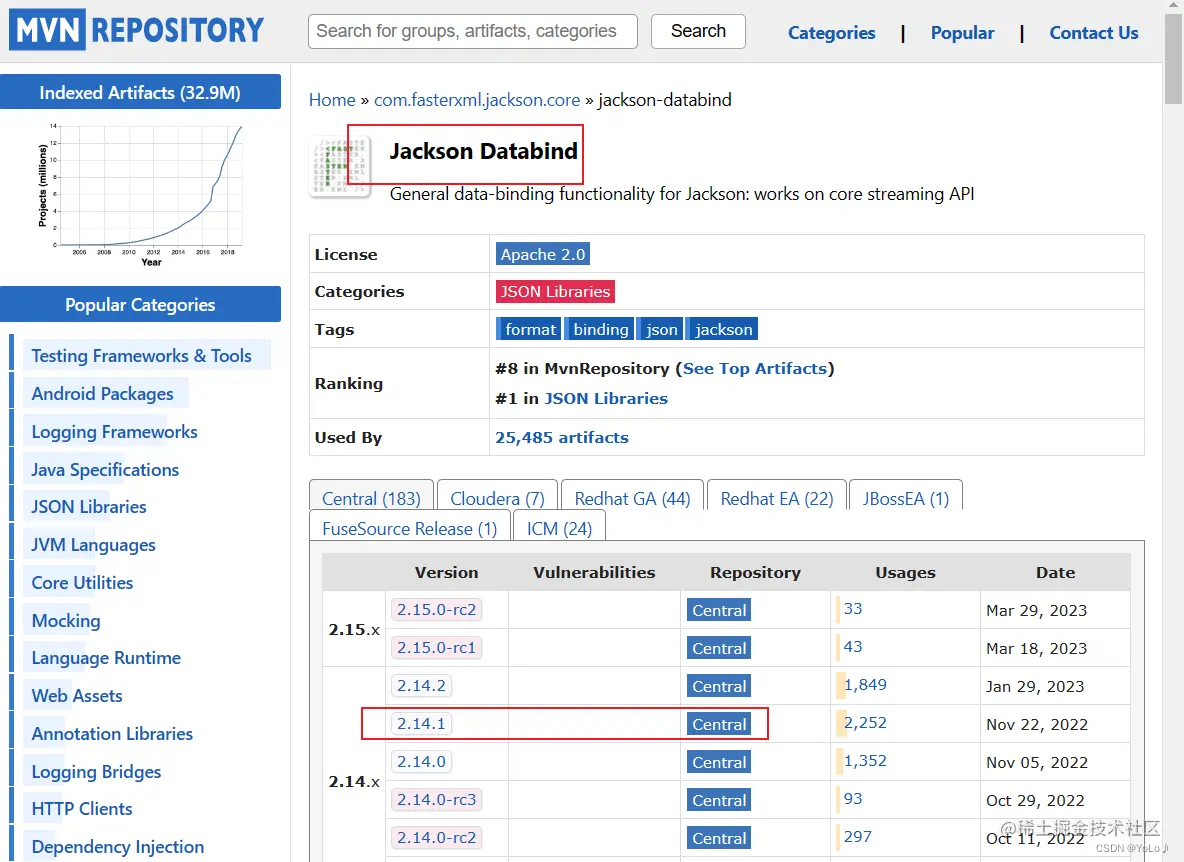This screenshot has width=1184, height=862.
Task: Click the page vertical scrollbar thumb
Action: pos(1173,59)
